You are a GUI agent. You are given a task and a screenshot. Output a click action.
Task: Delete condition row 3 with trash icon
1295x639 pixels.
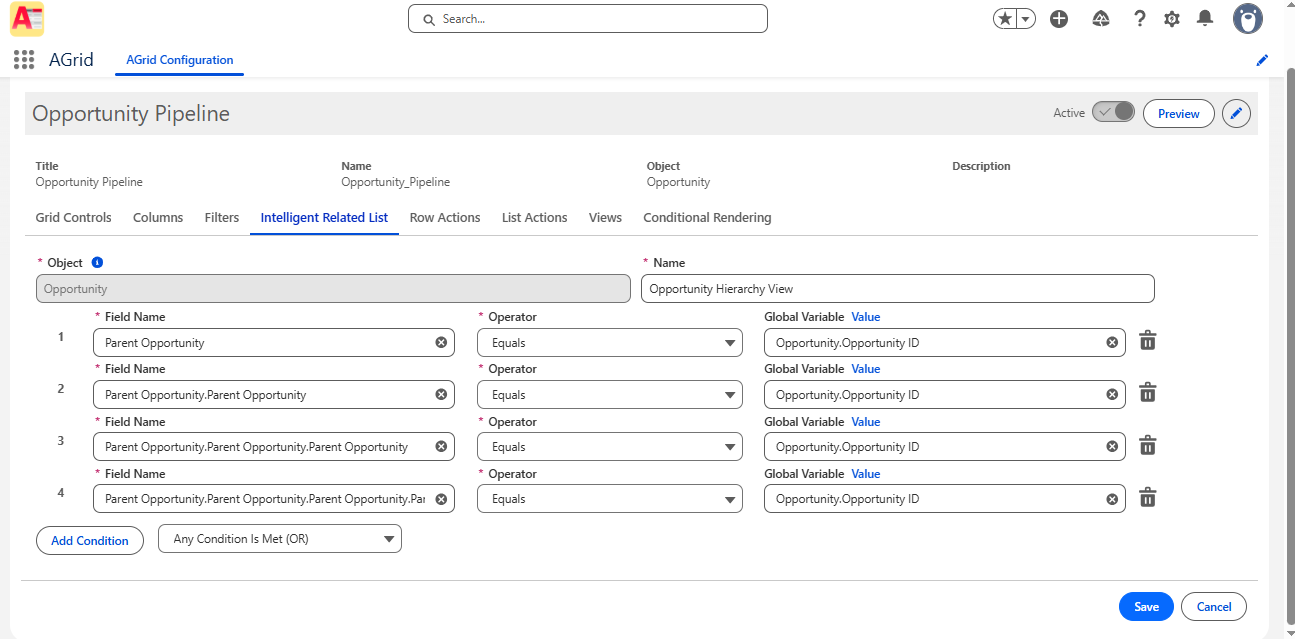[1148, 446]
